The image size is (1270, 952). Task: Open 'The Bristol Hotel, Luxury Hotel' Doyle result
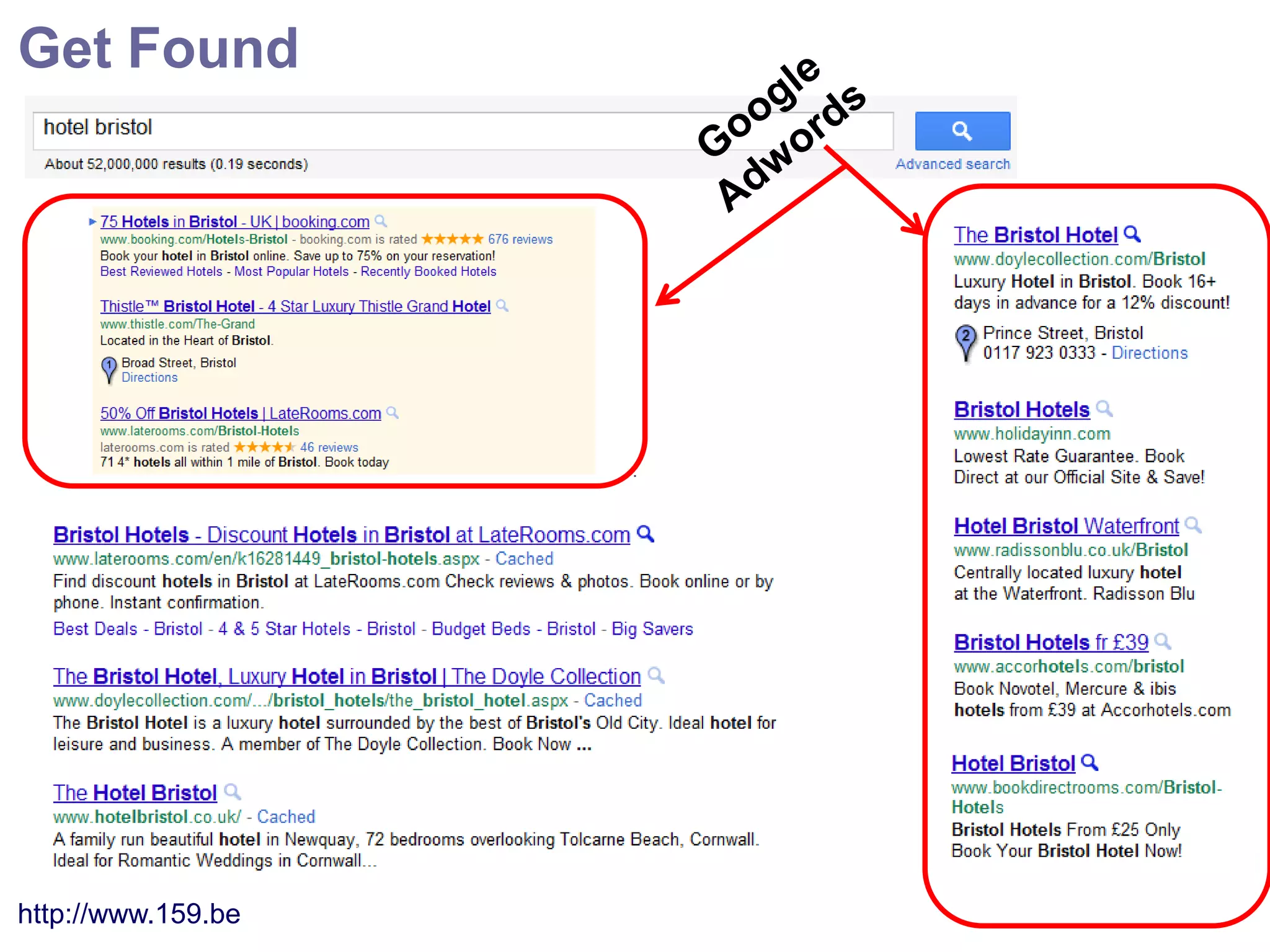pos(347,676)
